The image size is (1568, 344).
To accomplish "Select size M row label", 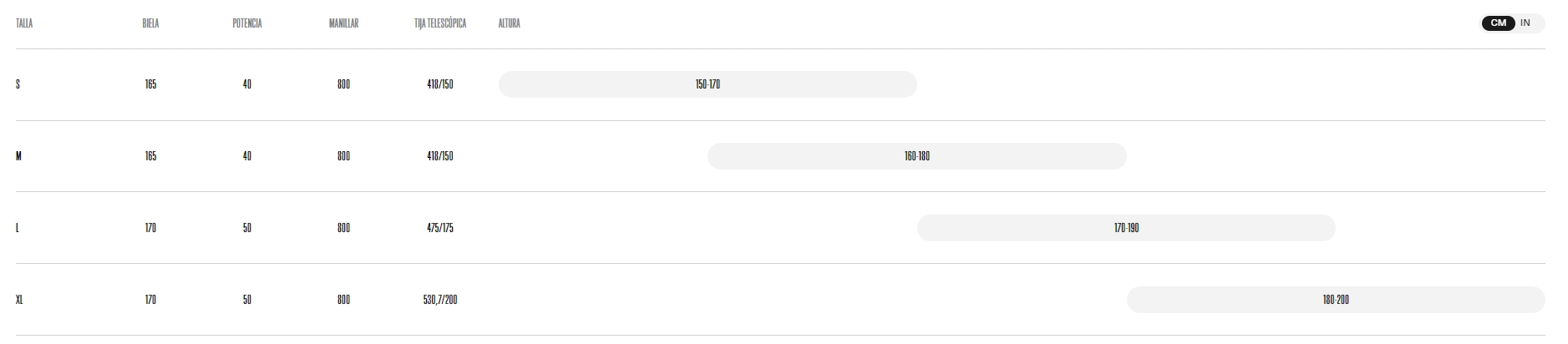I will click(x=18, y=156).
